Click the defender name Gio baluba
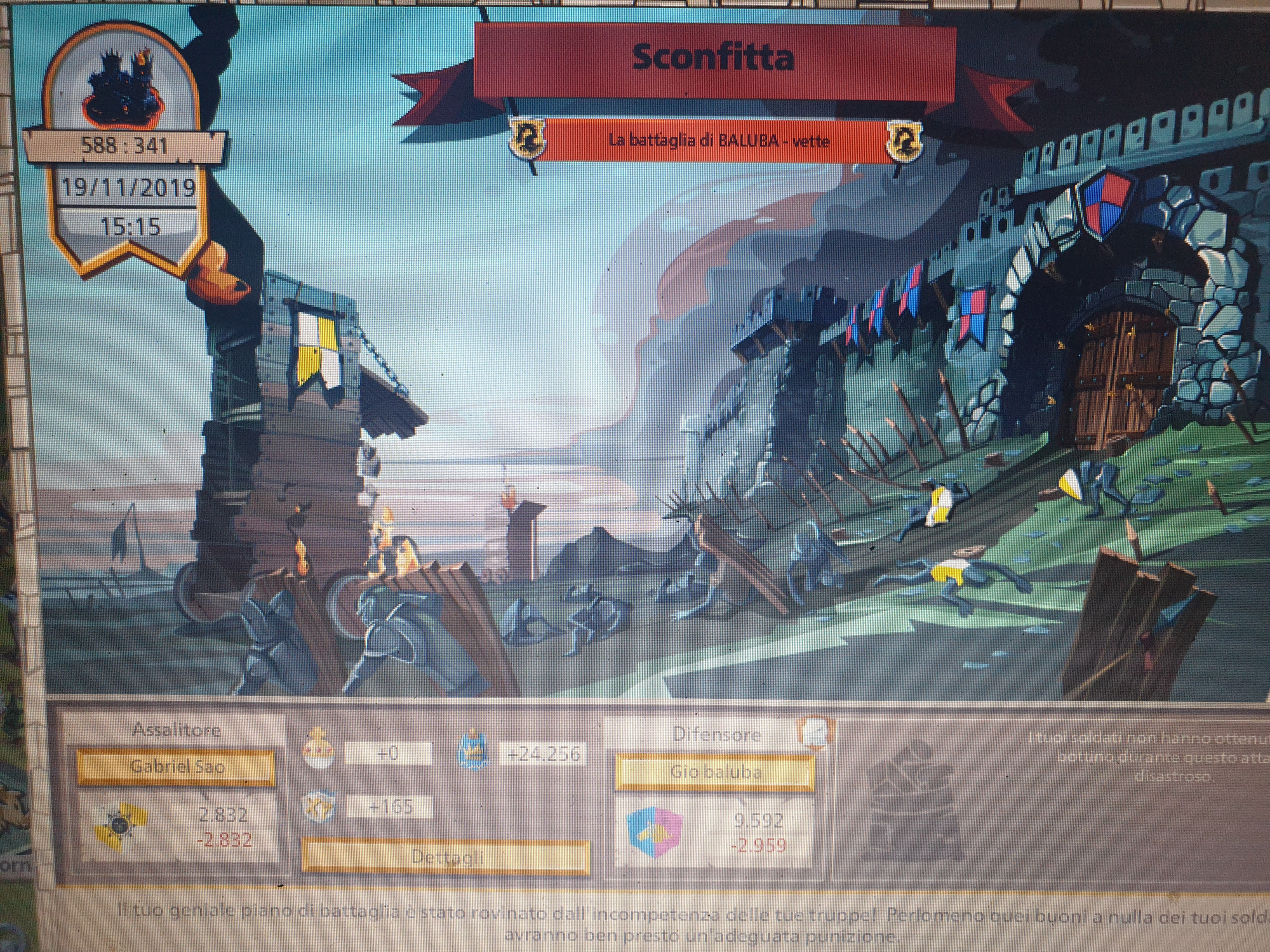Viewport: 1270px width, 952px height. click(x=715, y=772)
